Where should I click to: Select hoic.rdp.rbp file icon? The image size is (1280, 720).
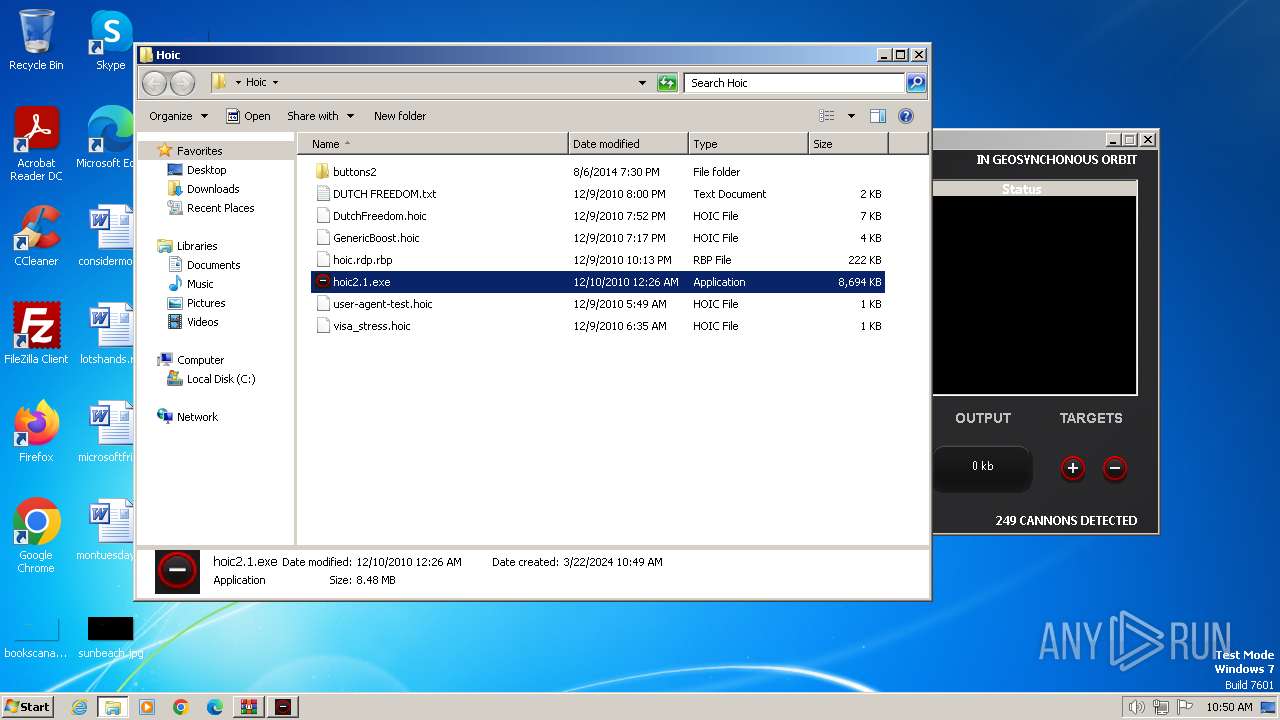tap(322, 260)
